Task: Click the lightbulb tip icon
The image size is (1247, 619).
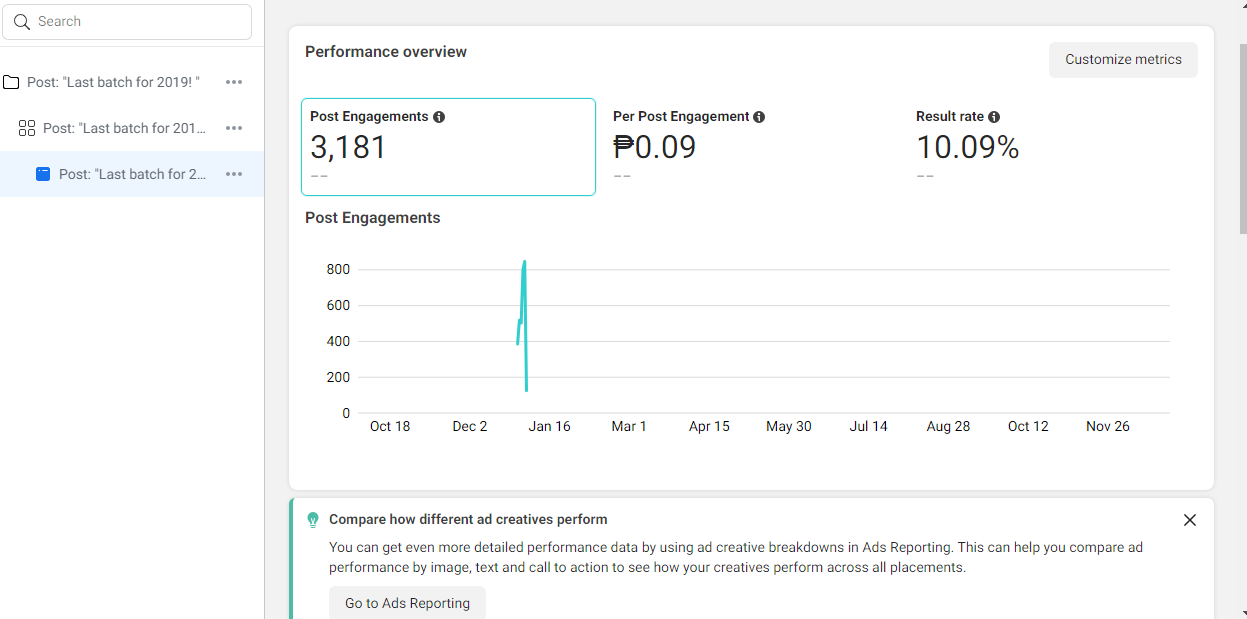Action: click(313, 520)
